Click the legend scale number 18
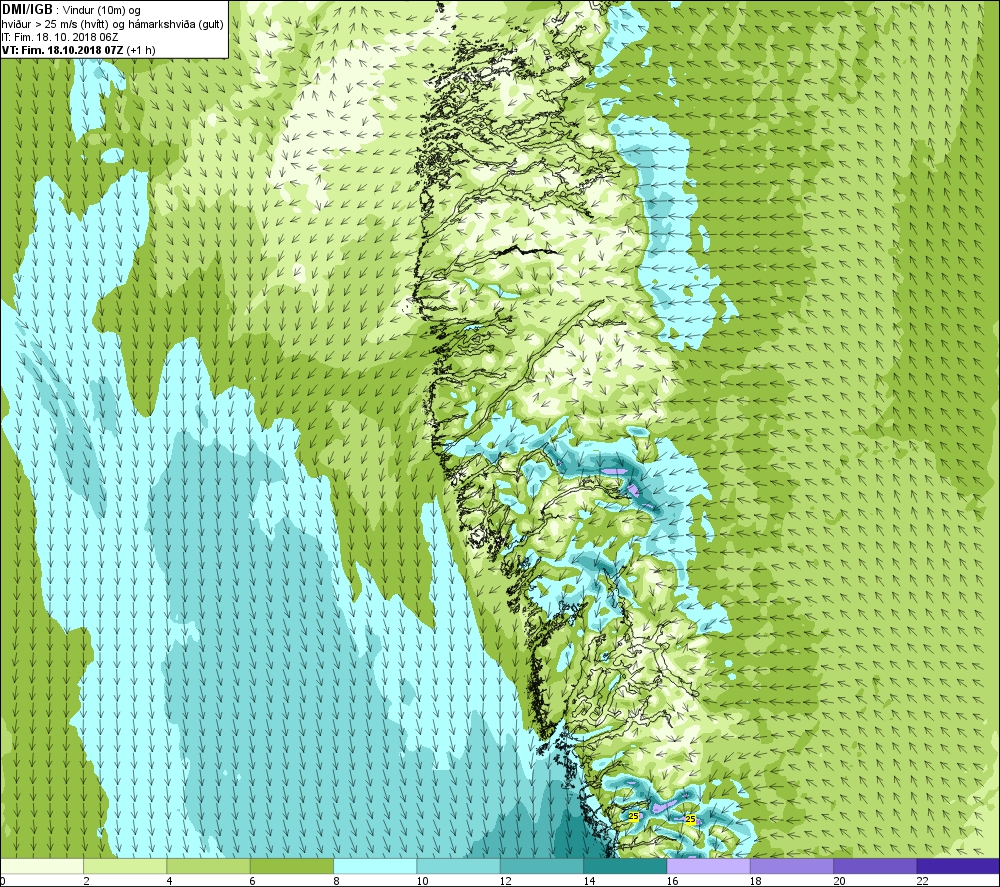Viewport: 1000px width, 887px height. coord(756,881)
